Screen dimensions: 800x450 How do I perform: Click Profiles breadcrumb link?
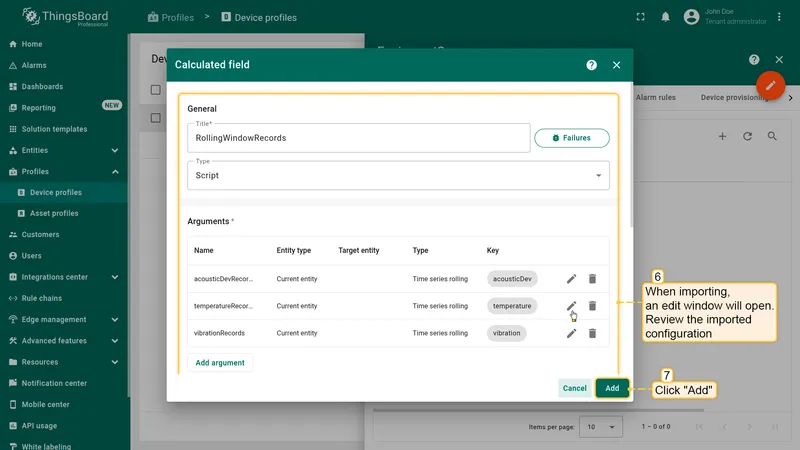coord(171,17)
